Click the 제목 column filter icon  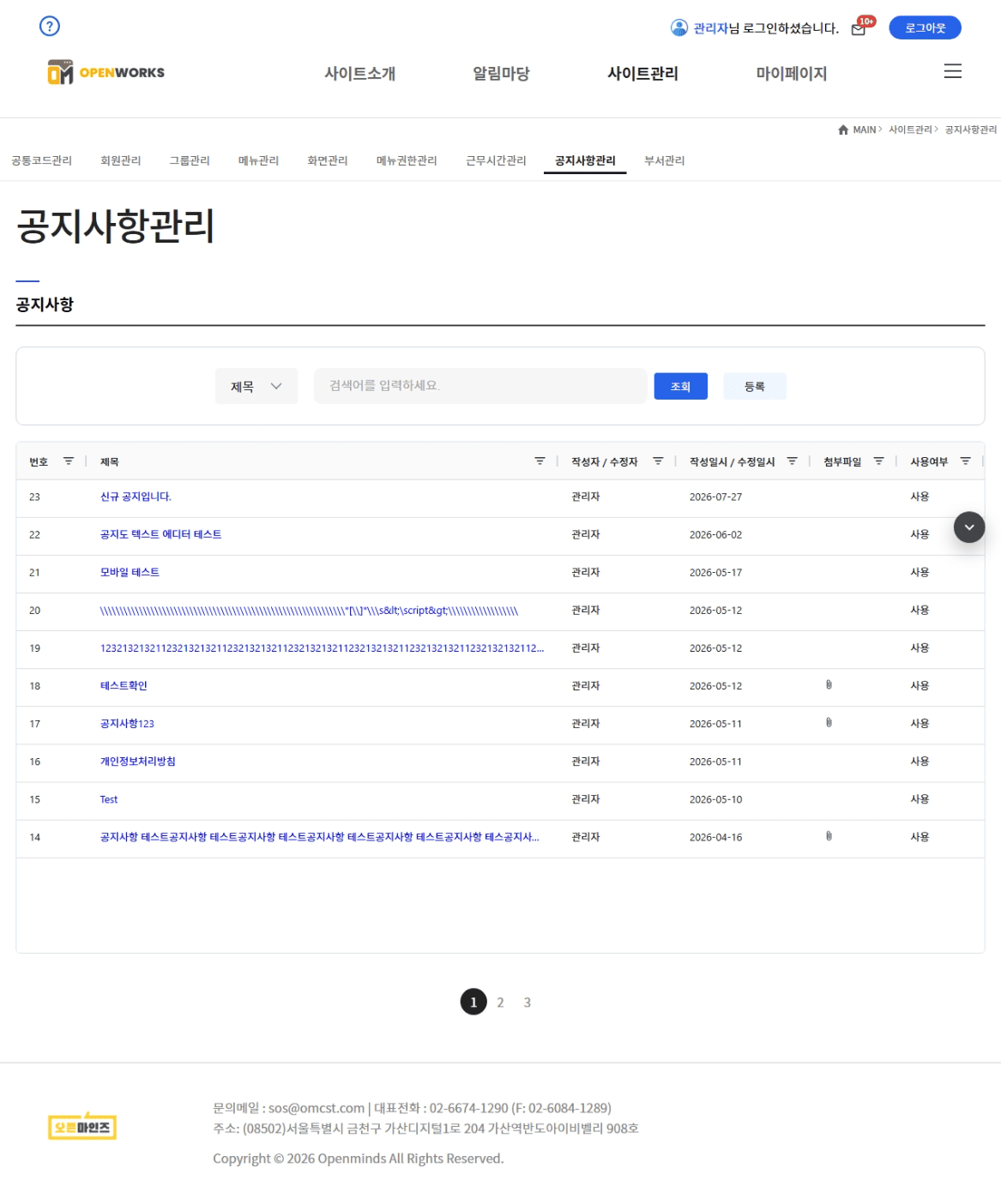pos(540,461)
